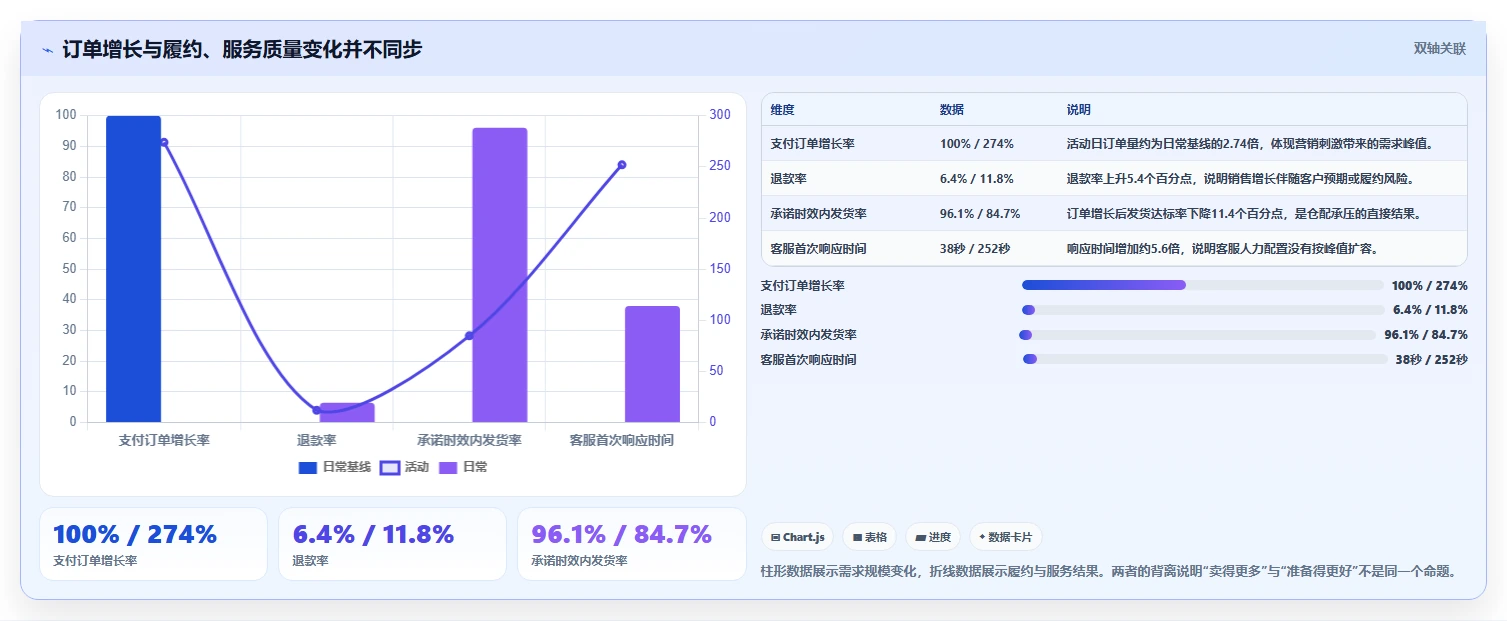The height and width of the screenshot is (621, 1507).
Task: Click the 300 tick on right axis
Action: tap(719, 115)
